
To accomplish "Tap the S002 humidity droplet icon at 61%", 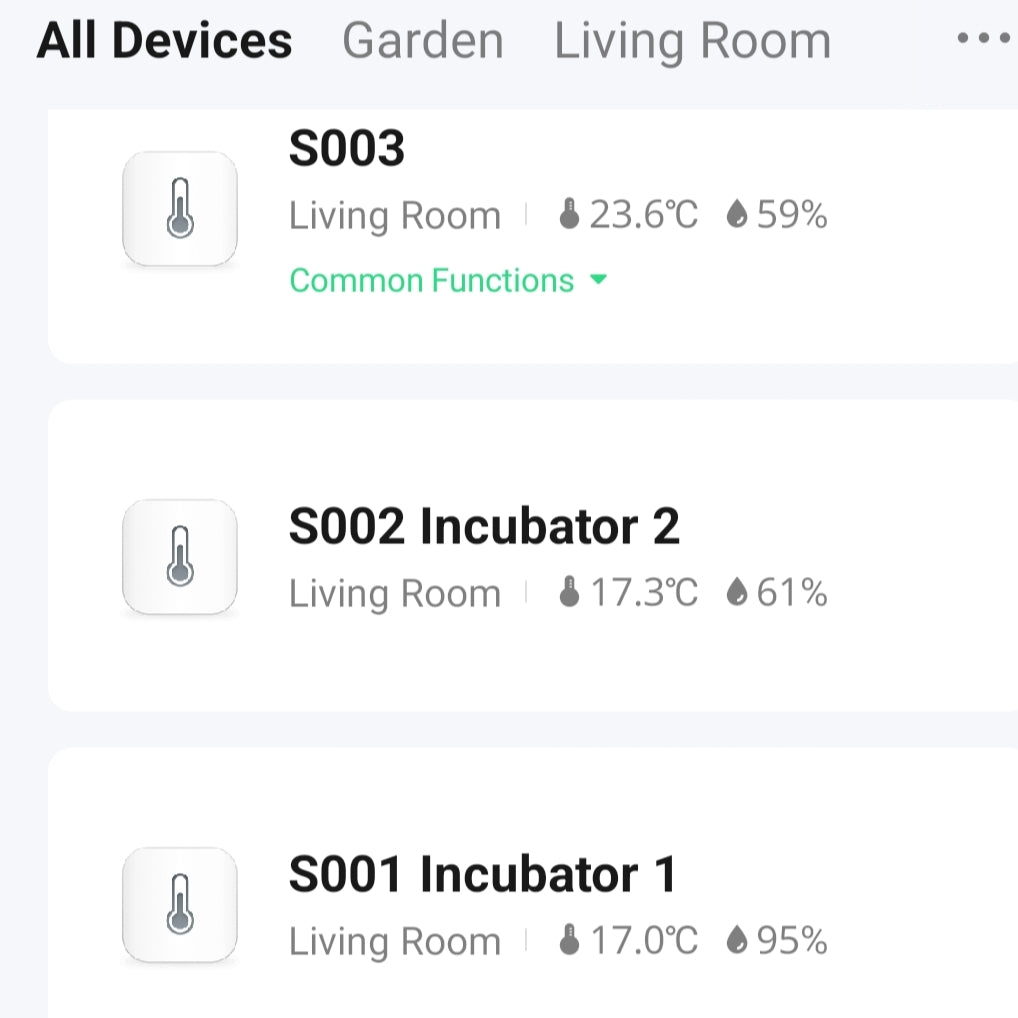I will [737, 593].
